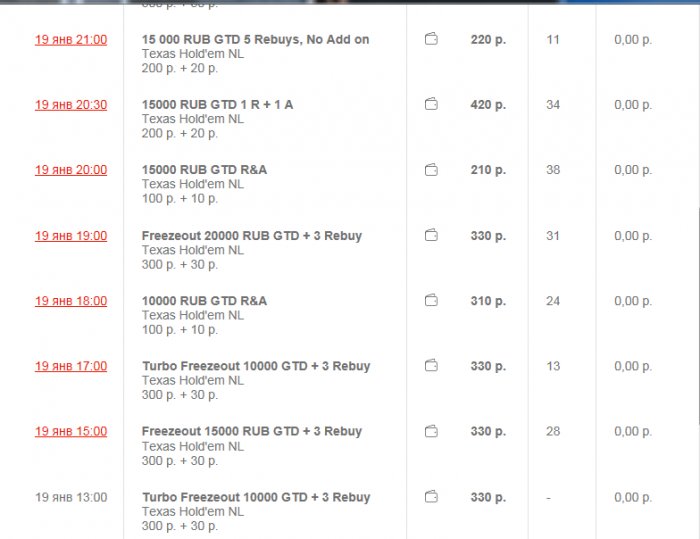Click the wallet icon beside Freezeout 20000 RUB GTD
Viewport: 700px width, 539px height.
[x=431, y=236]
